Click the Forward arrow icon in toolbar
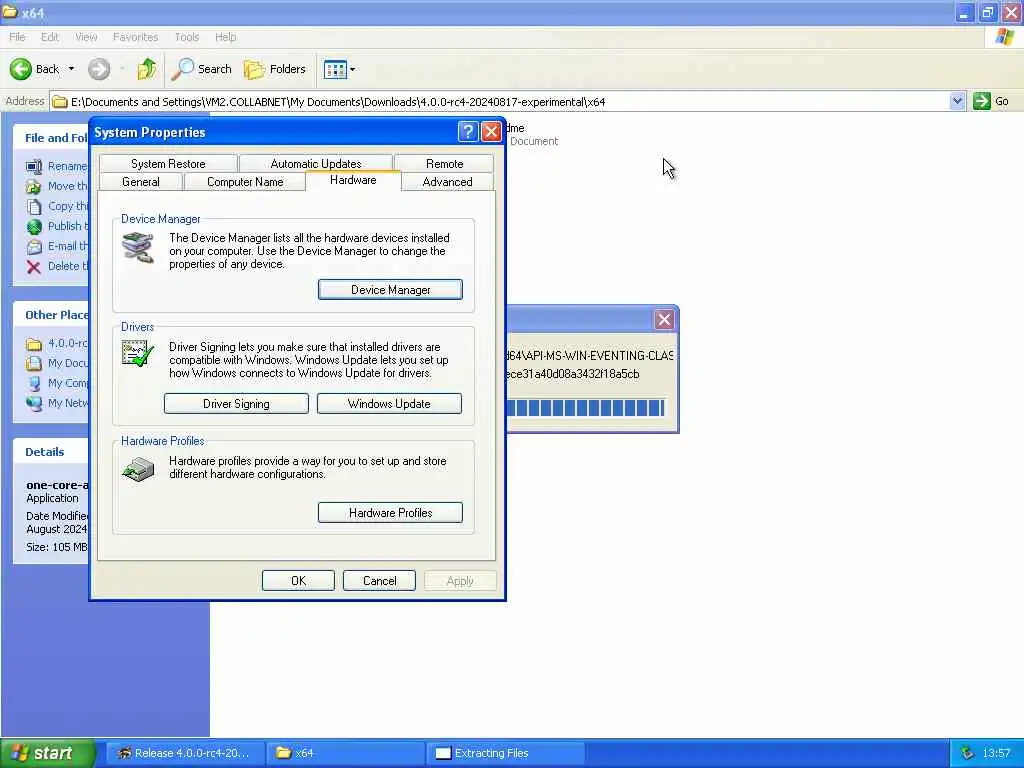Image resolution: width=1024 pixels, height=768 pixels. [x=99, y=69]
